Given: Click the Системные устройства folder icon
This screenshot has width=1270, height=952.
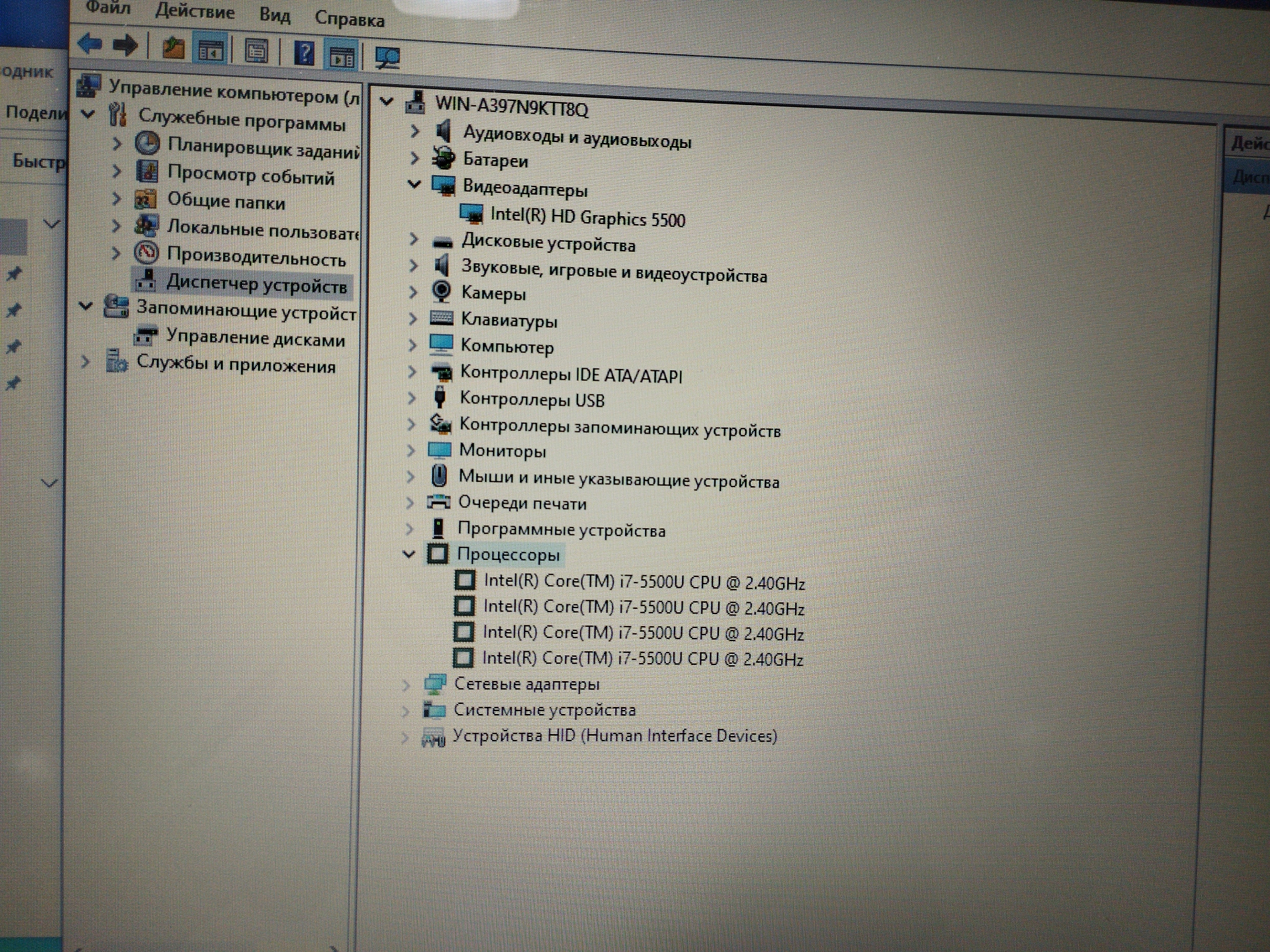Looking at the screenshot, I should (x=434, y=709).
